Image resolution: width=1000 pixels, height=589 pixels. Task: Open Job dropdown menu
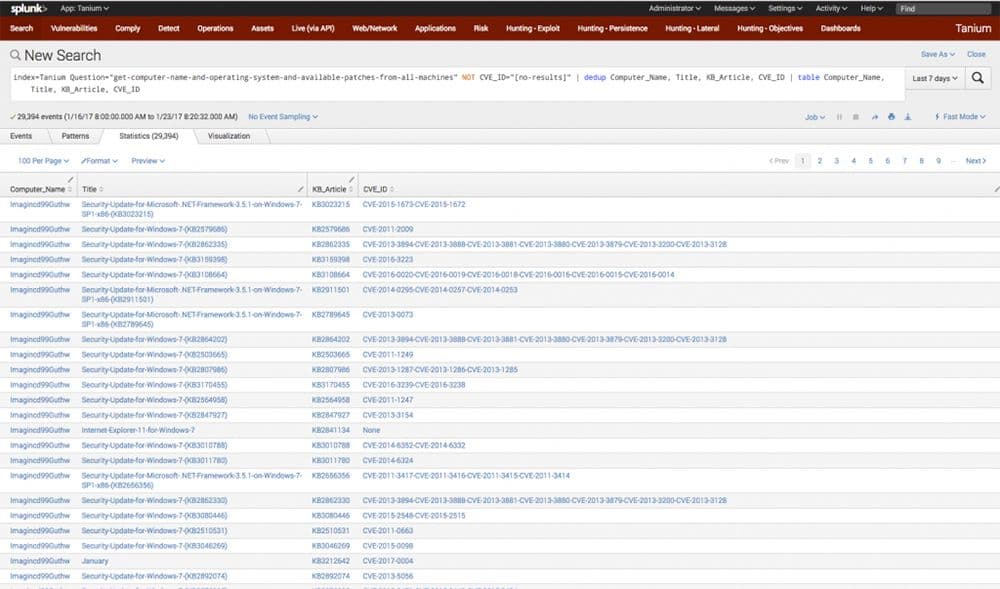coord(814,117)
